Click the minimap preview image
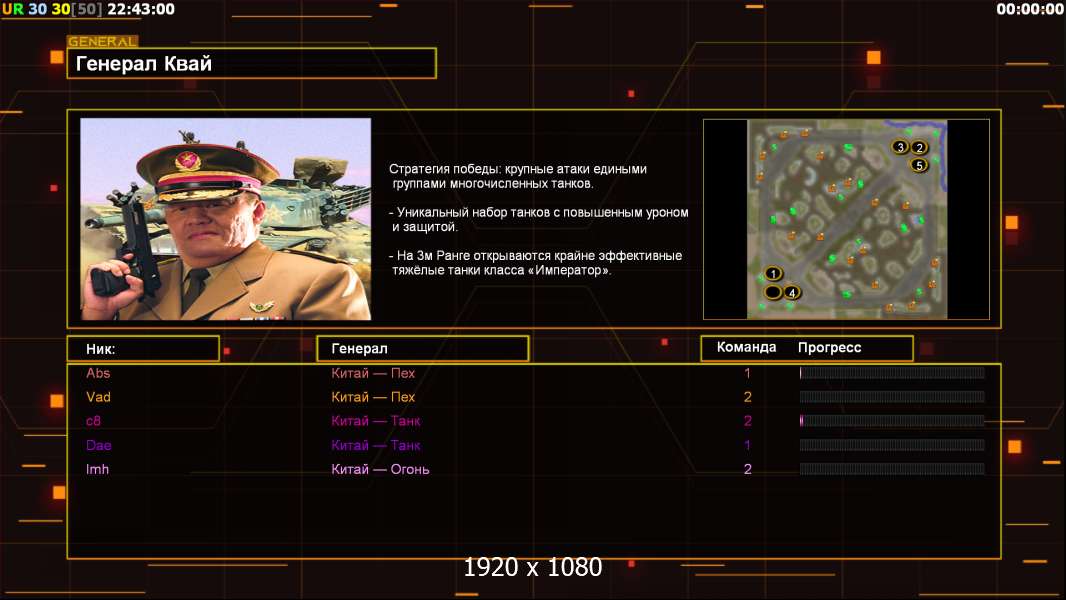This screenshot has width=1066, height=600. pos(846,219)
